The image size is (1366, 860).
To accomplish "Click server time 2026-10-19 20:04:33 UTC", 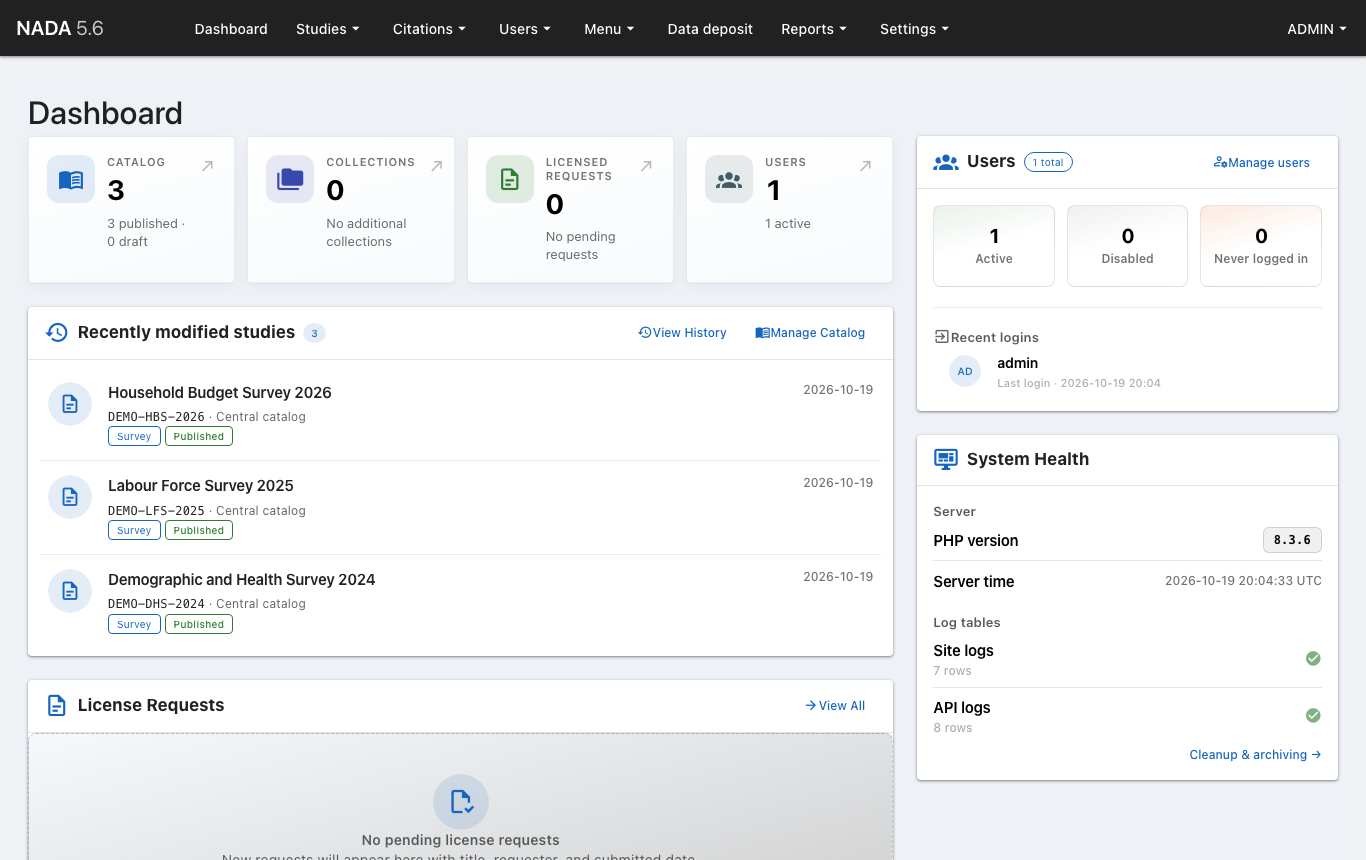I will [1243, 581].
